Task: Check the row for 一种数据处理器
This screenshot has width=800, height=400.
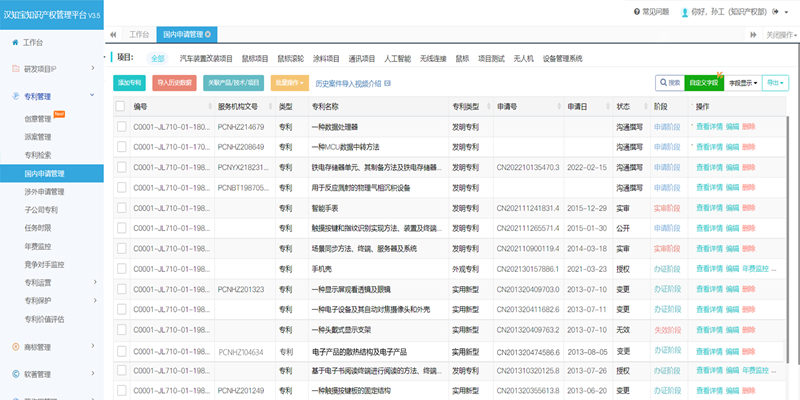Action: pos(121,127)
